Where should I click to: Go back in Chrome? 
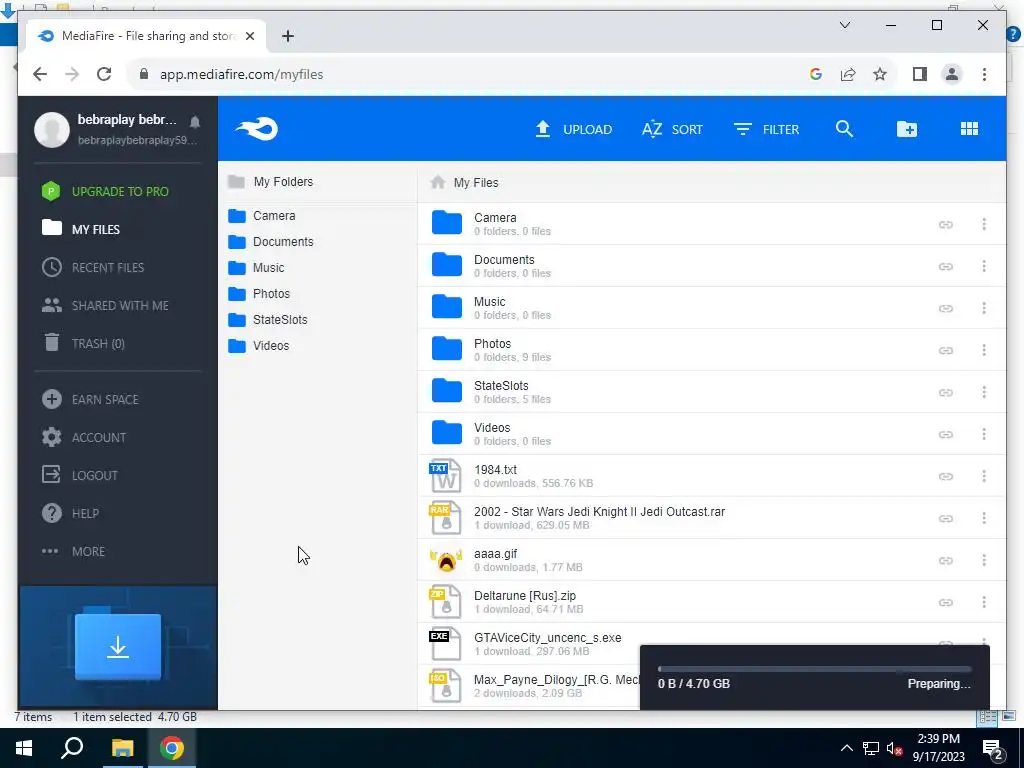pos(40,74)
